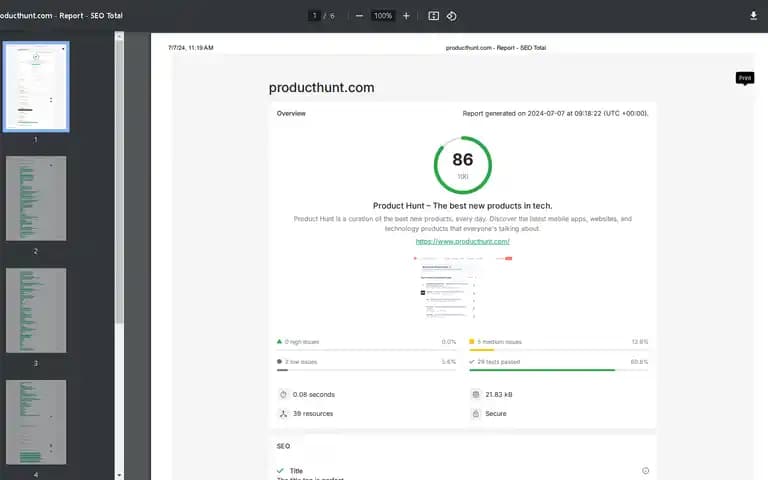The width and height of the screenshot is (768, 480).
Task: Click the thumbnail sidebar scrollbar
Action: (x=119, y=181)
